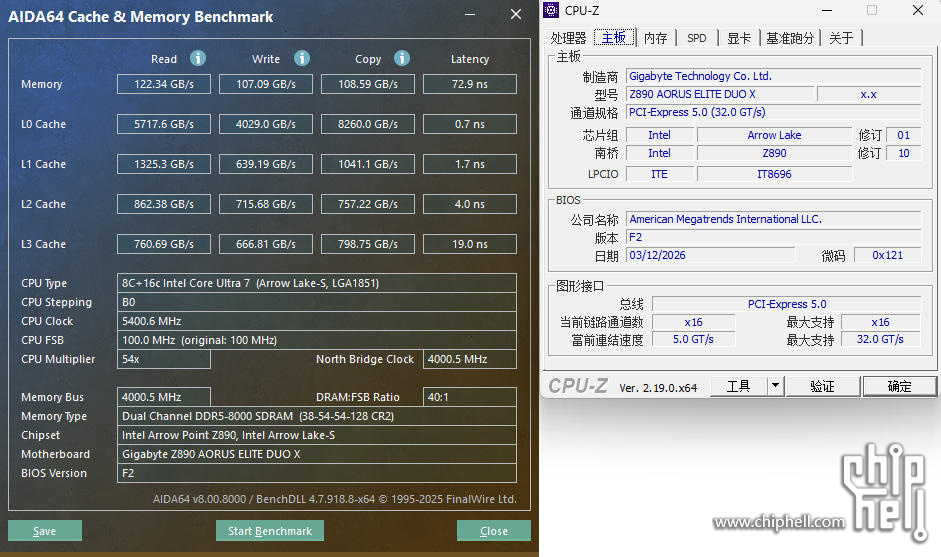The height and width of the screenshot is (557, 941).
Task: Open the SPD tab in CPU-Z
Action: pos(697,38)
